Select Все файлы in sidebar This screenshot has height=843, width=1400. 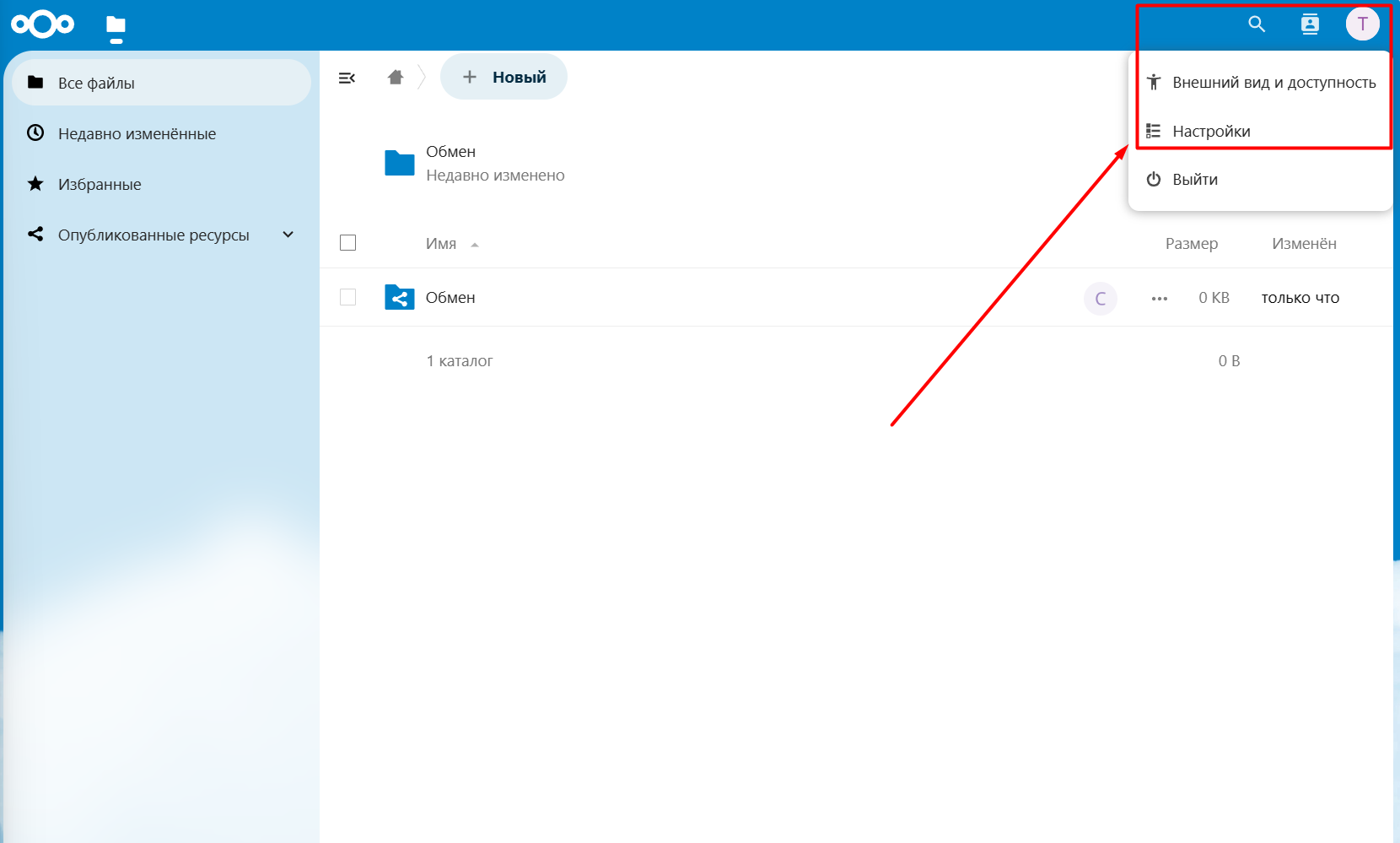[x=162, y=83]
